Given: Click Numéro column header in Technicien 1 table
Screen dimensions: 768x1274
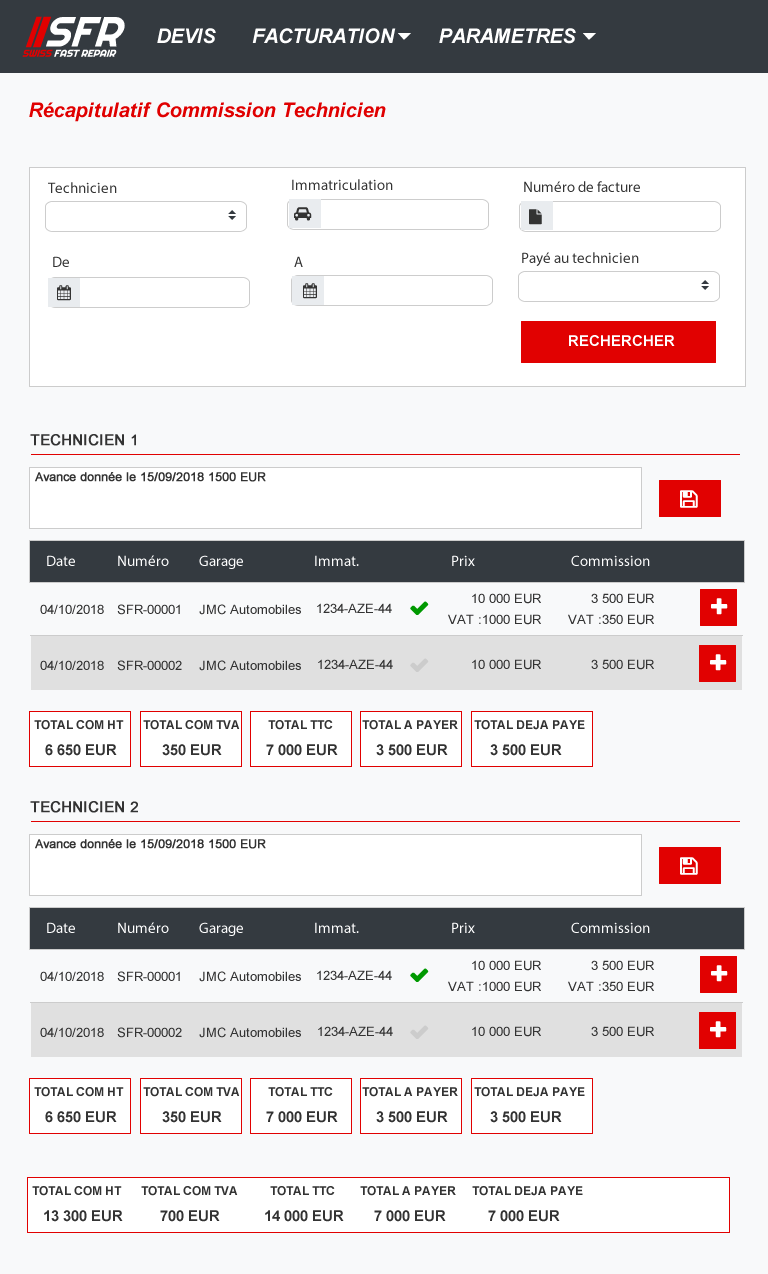Looking at the screenshot, I should (x=143, y=561).
